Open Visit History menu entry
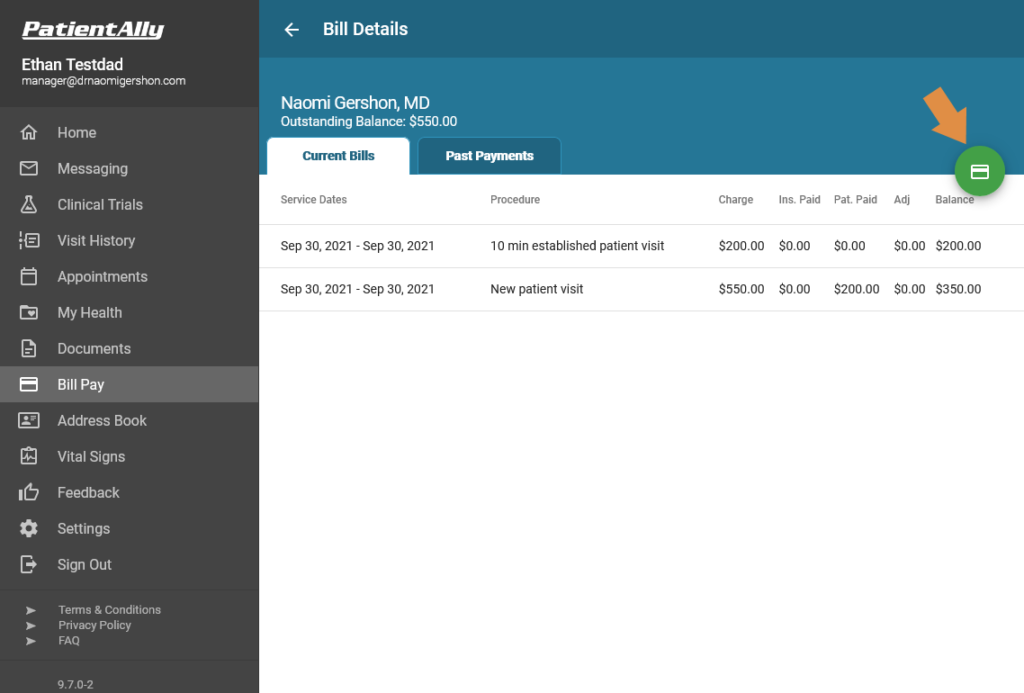Viewport: 1024px width, 693px height. pos(129,240)
